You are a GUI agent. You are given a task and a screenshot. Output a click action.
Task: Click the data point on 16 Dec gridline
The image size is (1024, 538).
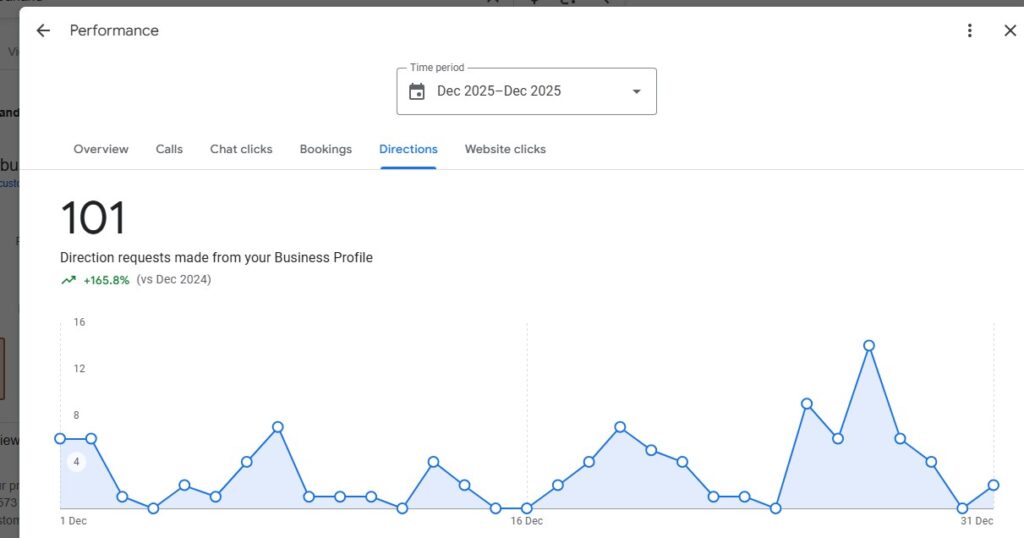(527, 508)
